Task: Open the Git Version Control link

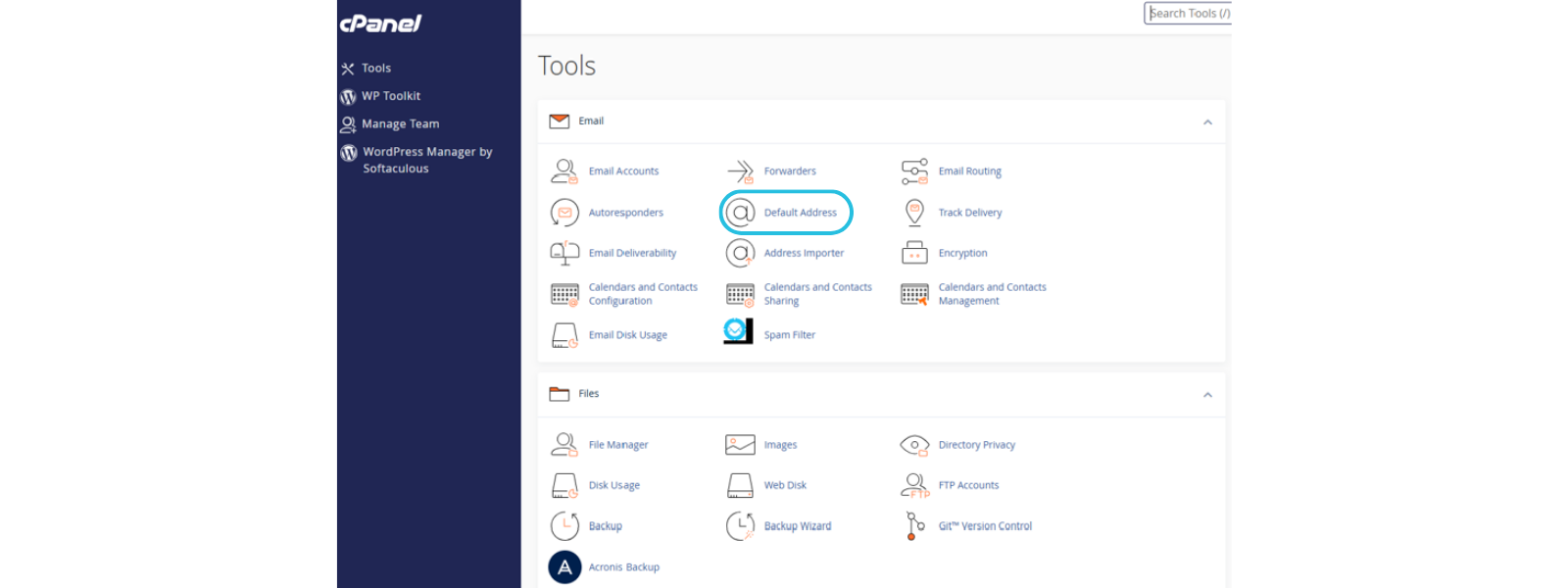Action: click(x=985, y=526)
